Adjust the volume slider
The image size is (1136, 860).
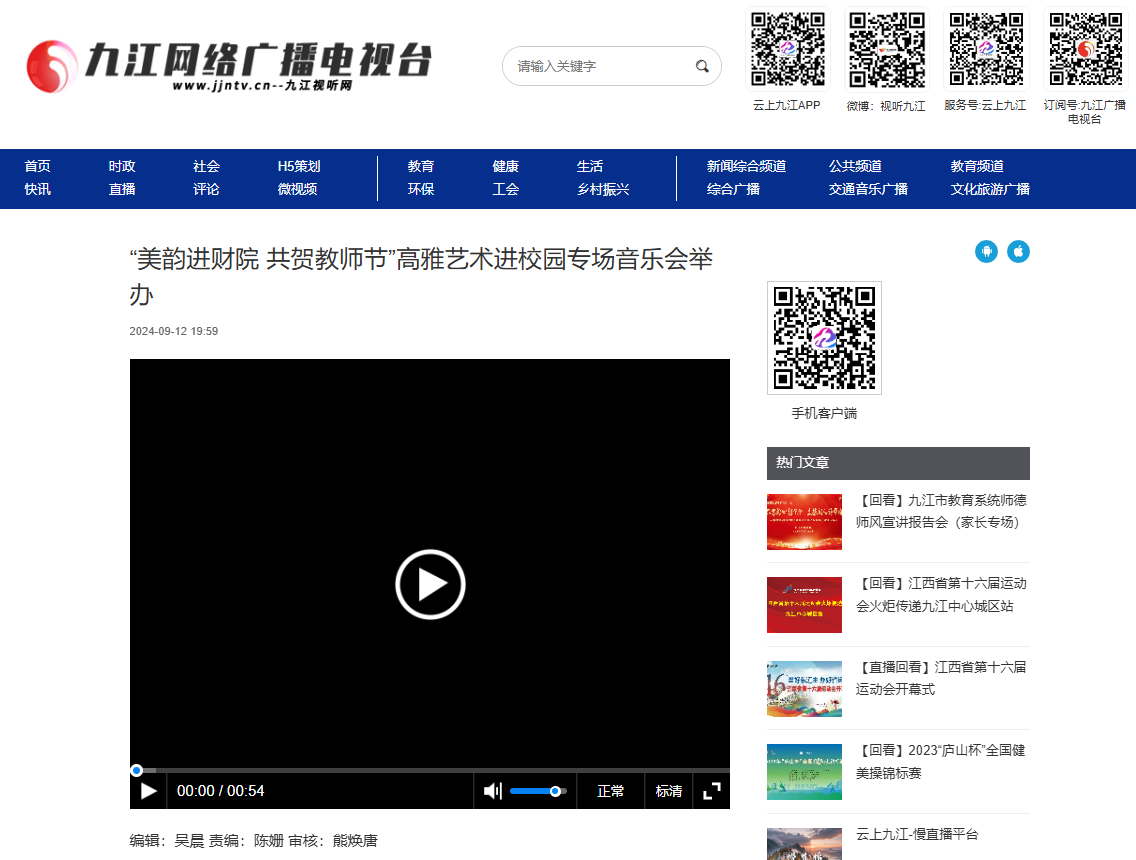tap(538, 791)
